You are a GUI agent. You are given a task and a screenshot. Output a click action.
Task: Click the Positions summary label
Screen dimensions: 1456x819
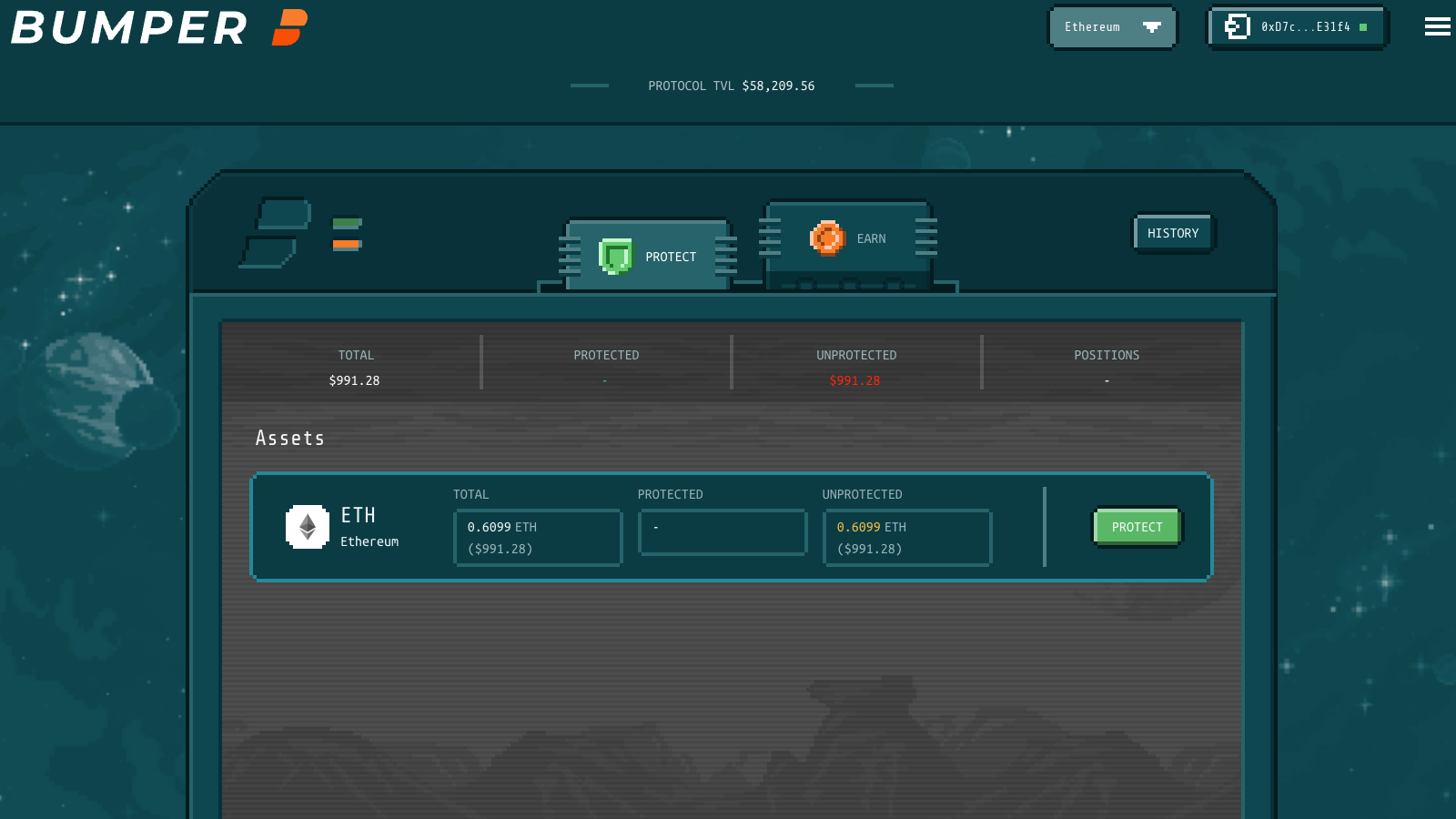tap(1107, 355)
